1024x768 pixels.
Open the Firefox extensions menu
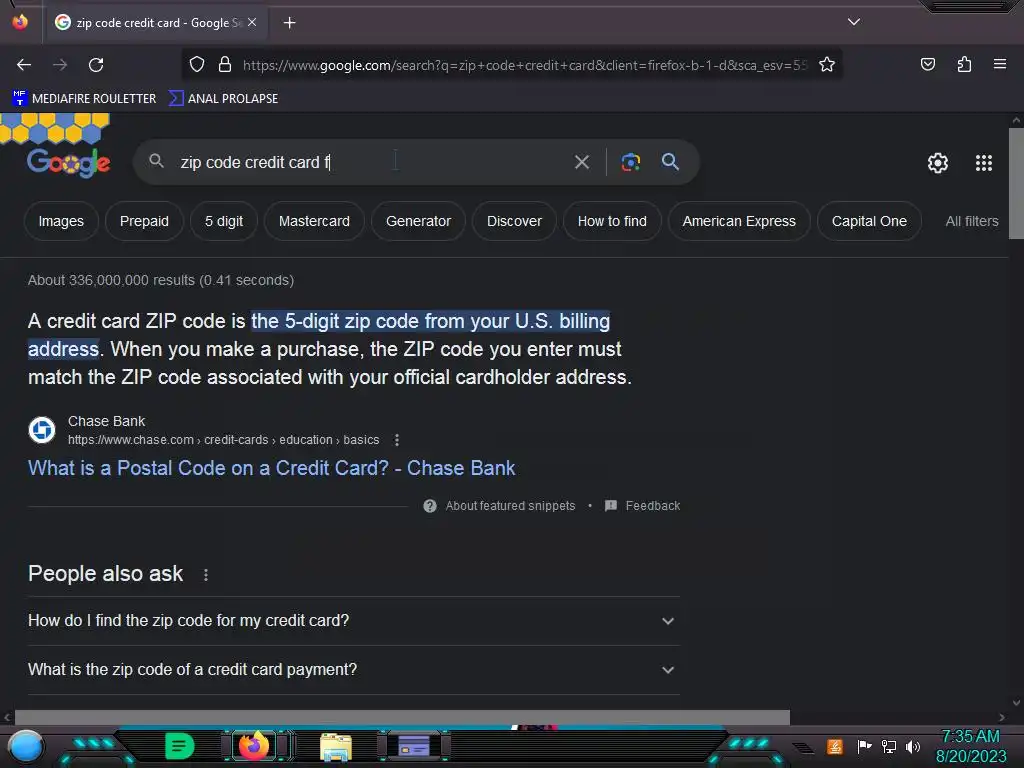click(x=964, y=65)
